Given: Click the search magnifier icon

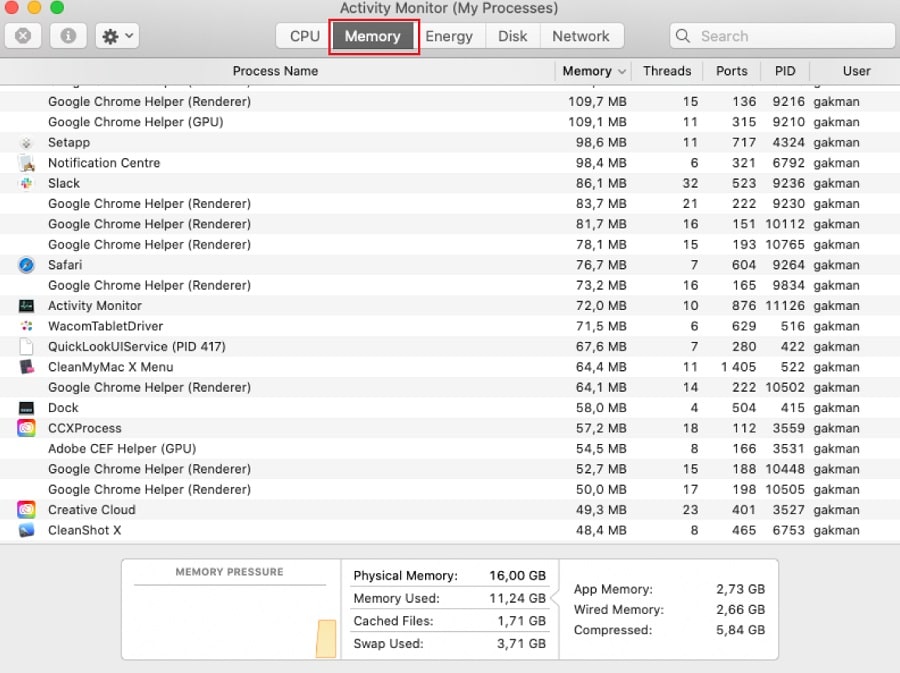Looking at the screenshot, I should (x=682, y=36).
